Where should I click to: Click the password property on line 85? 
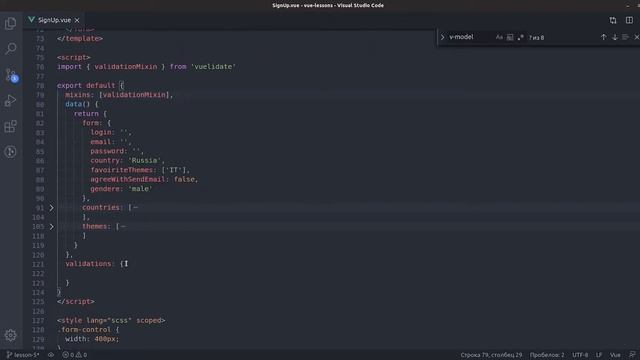[x=107, y=151]
